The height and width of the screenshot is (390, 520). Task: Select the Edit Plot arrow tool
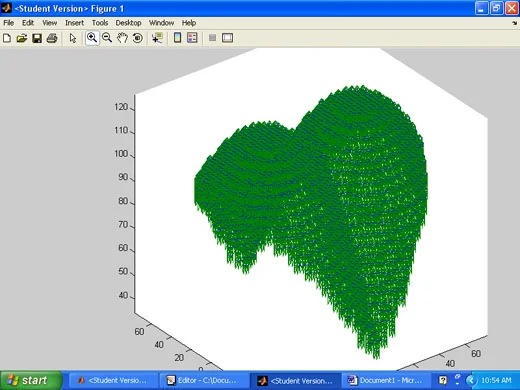coord(73,38)
